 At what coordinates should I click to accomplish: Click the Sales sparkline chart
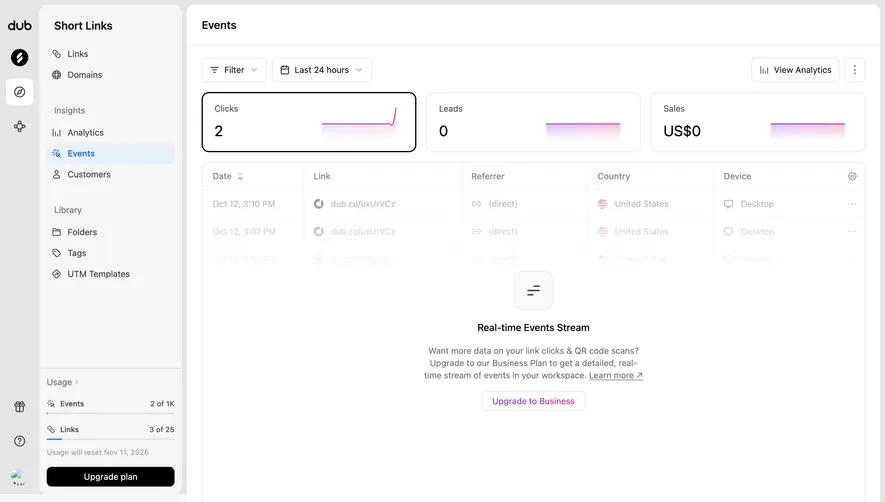[x=808, y=130]
